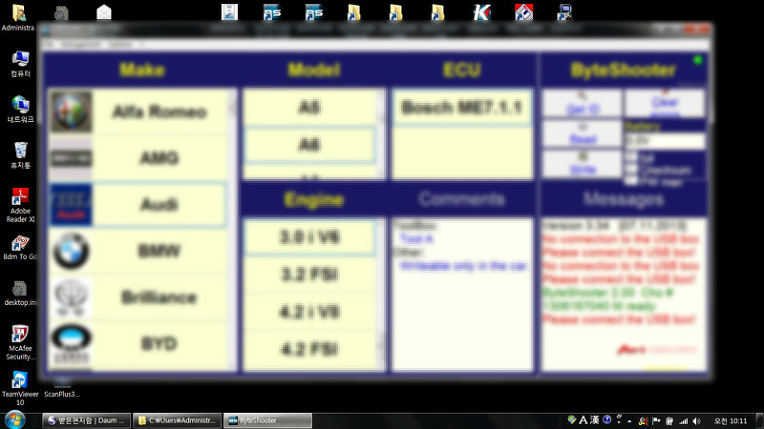Click the 漢 IME tray indicator
This screenshot has width=764, height=429.
click(x=594, y=420)
